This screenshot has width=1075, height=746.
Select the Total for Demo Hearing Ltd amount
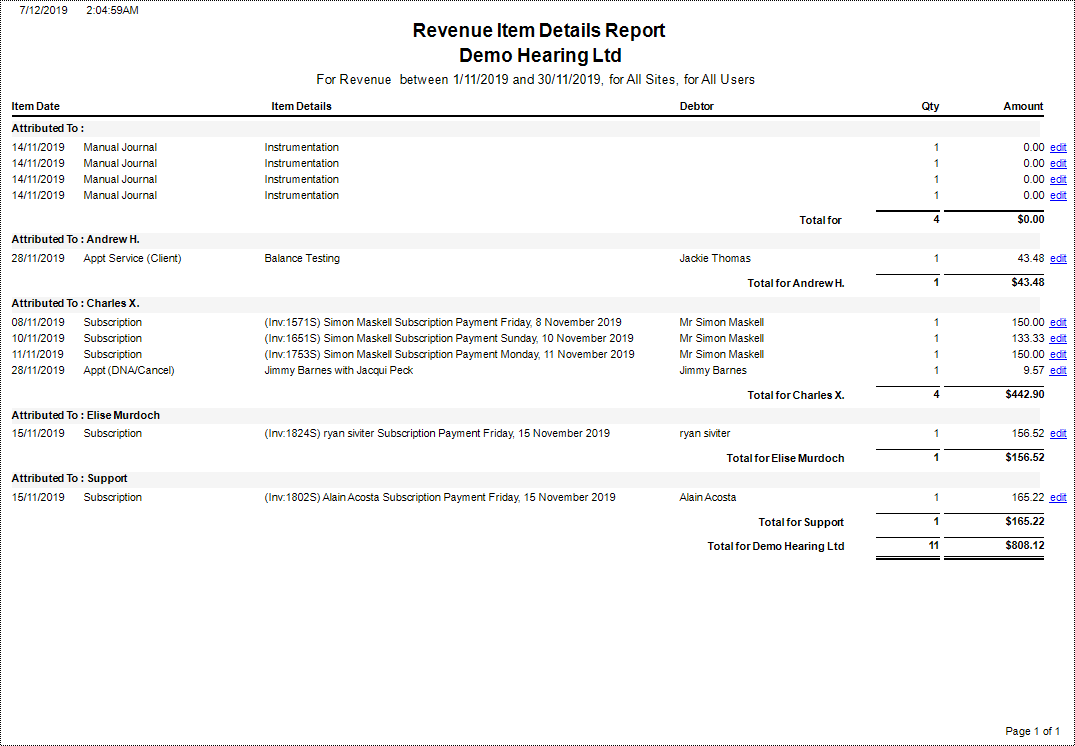pos(1022,546)
